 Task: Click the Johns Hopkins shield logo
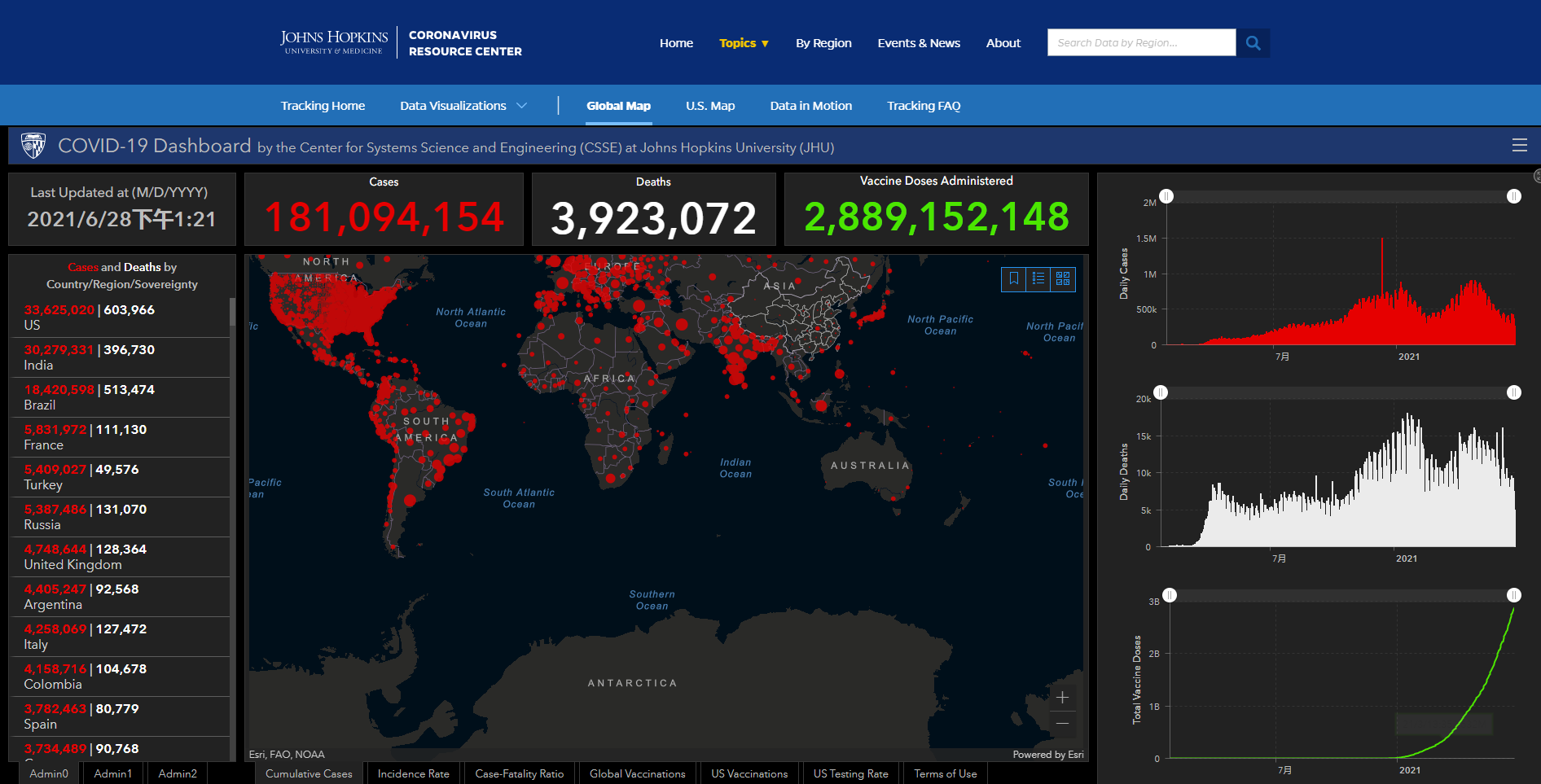coord(33,146)
